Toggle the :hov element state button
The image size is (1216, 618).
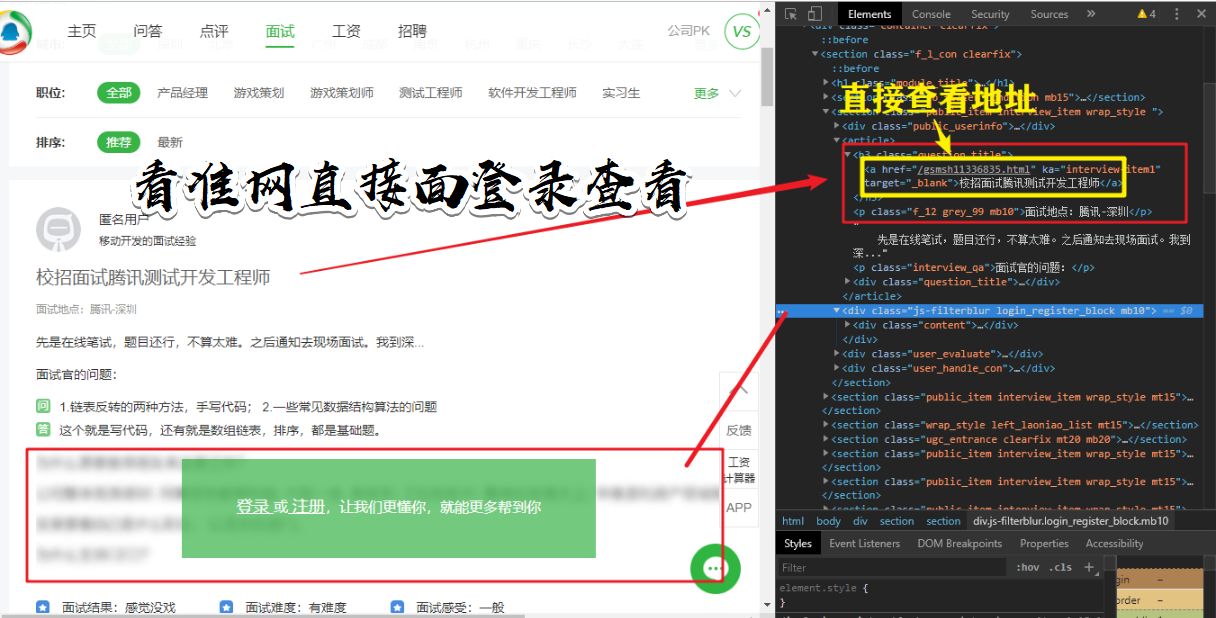pyautogui.click(x=1027, y=567)
